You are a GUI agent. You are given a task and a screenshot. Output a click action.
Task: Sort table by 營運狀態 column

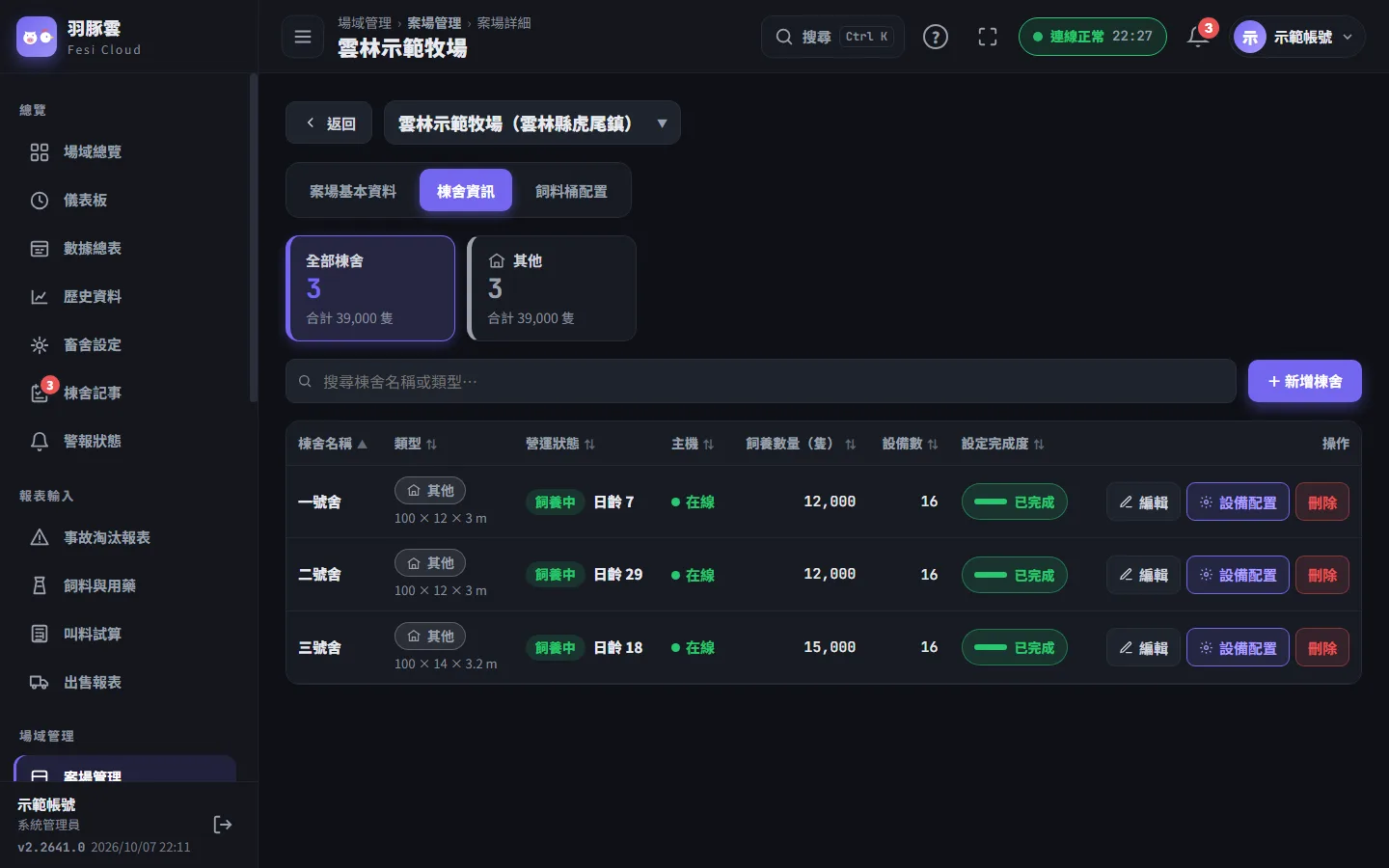coord(560,444)
